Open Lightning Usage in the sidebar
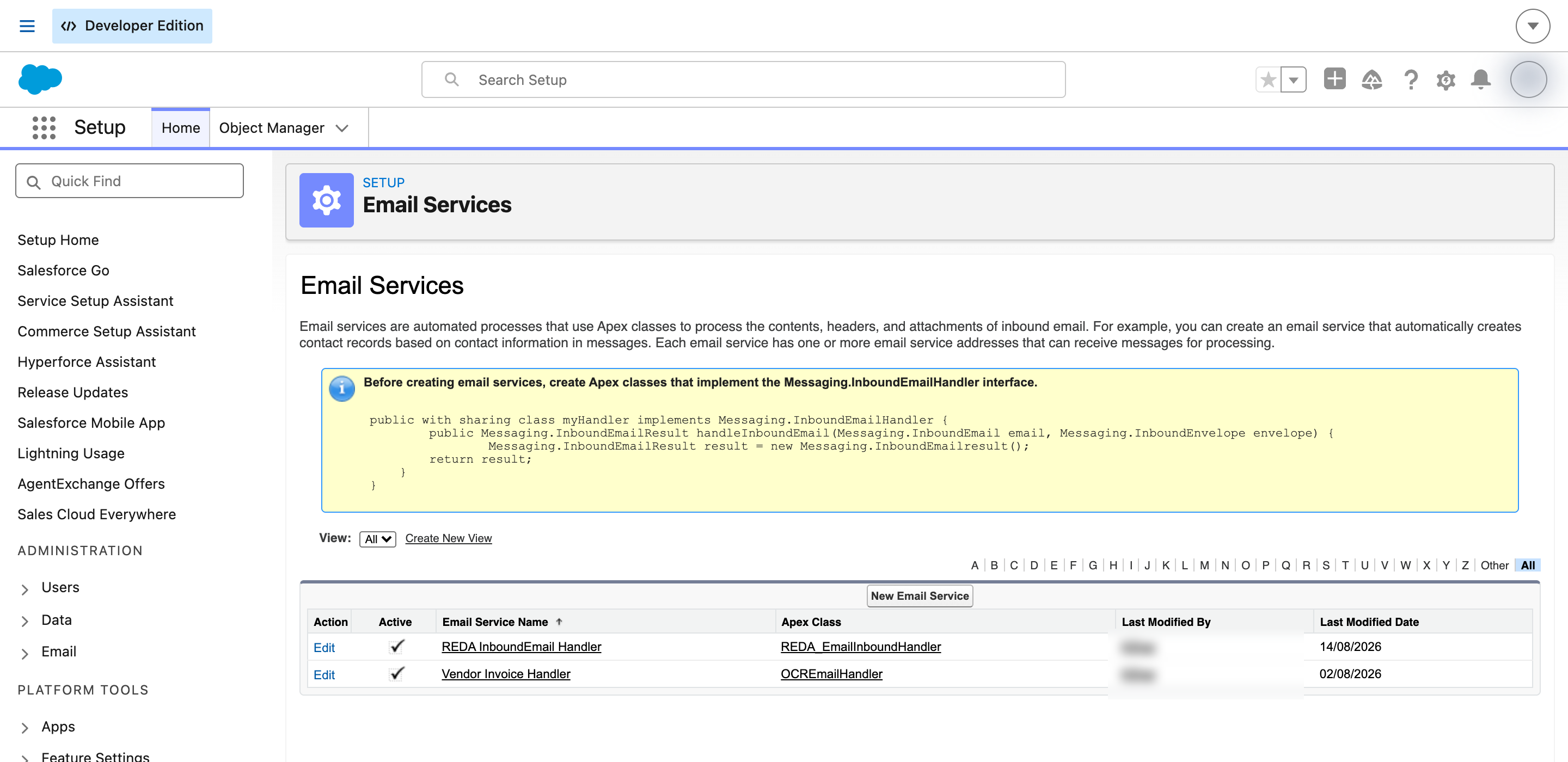 click(x=71, y=453)
